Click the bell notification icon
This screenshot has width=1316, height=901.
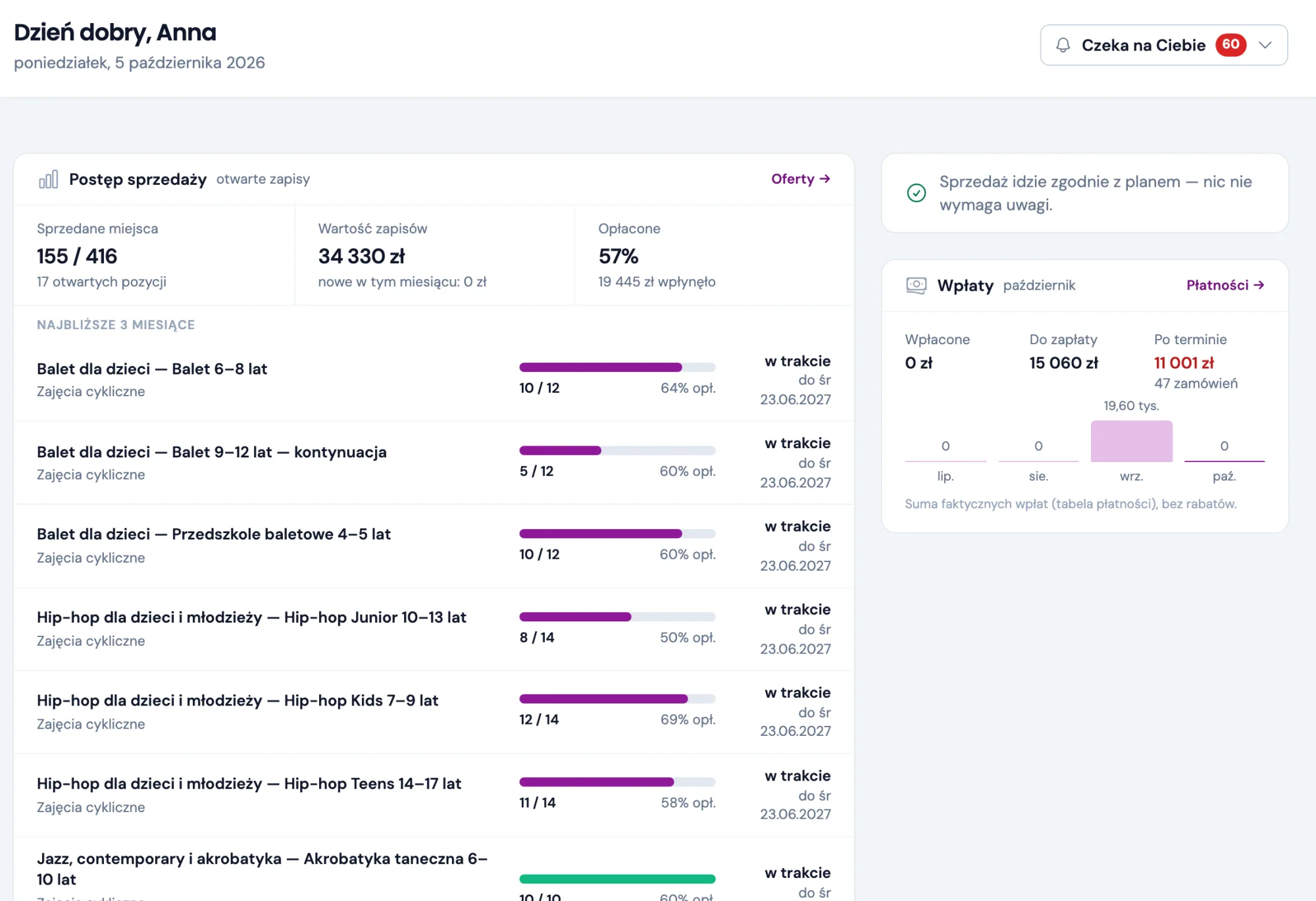click(1063, 45)
